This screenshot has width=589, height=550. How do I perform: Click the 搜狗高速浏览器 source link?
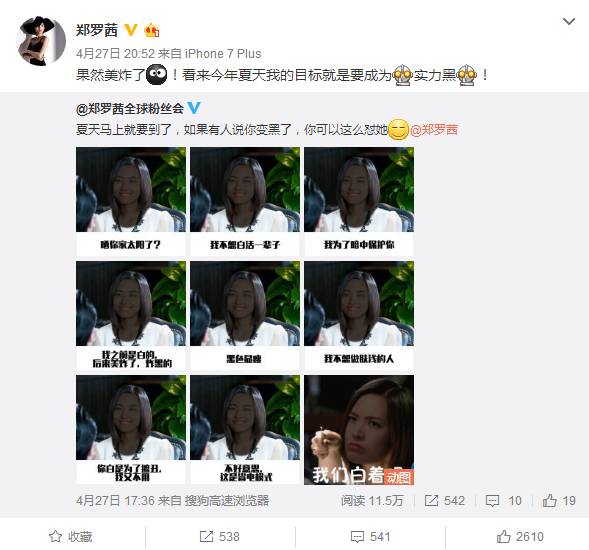tap(227, 500)
